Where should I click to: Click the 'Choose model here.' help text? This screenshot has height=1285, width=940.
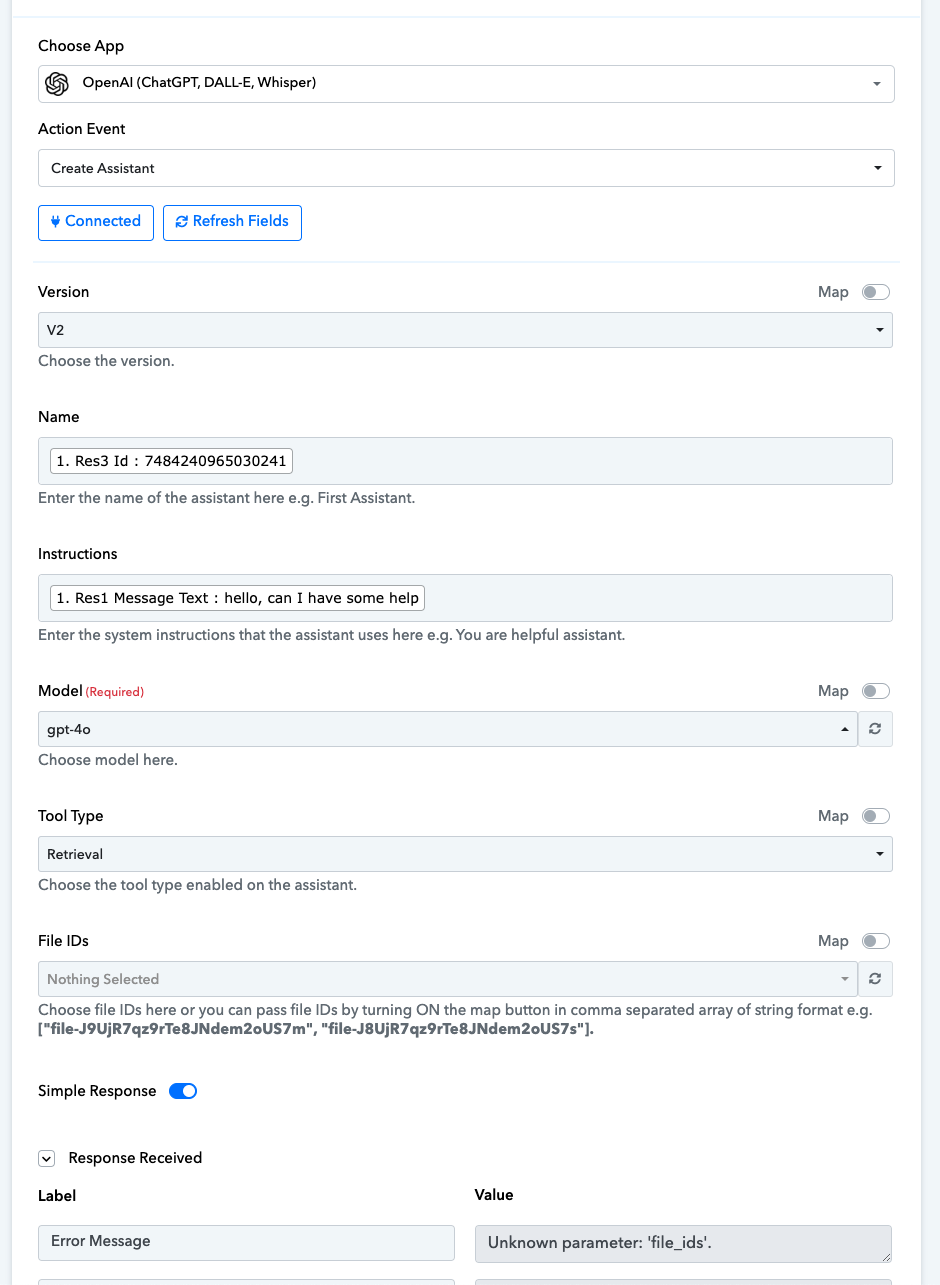point(108,760)
